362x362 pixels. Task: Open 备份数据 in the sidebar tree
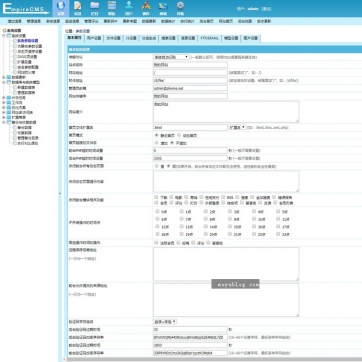coord(25,128)
